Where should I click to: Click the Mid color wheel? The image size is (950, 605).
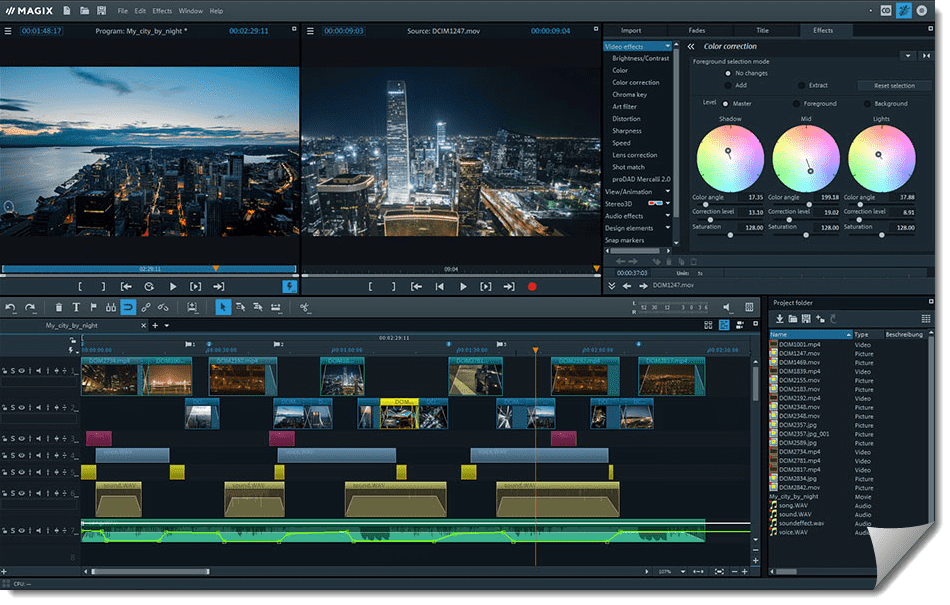pyautogui.click(x=806, y=159)
